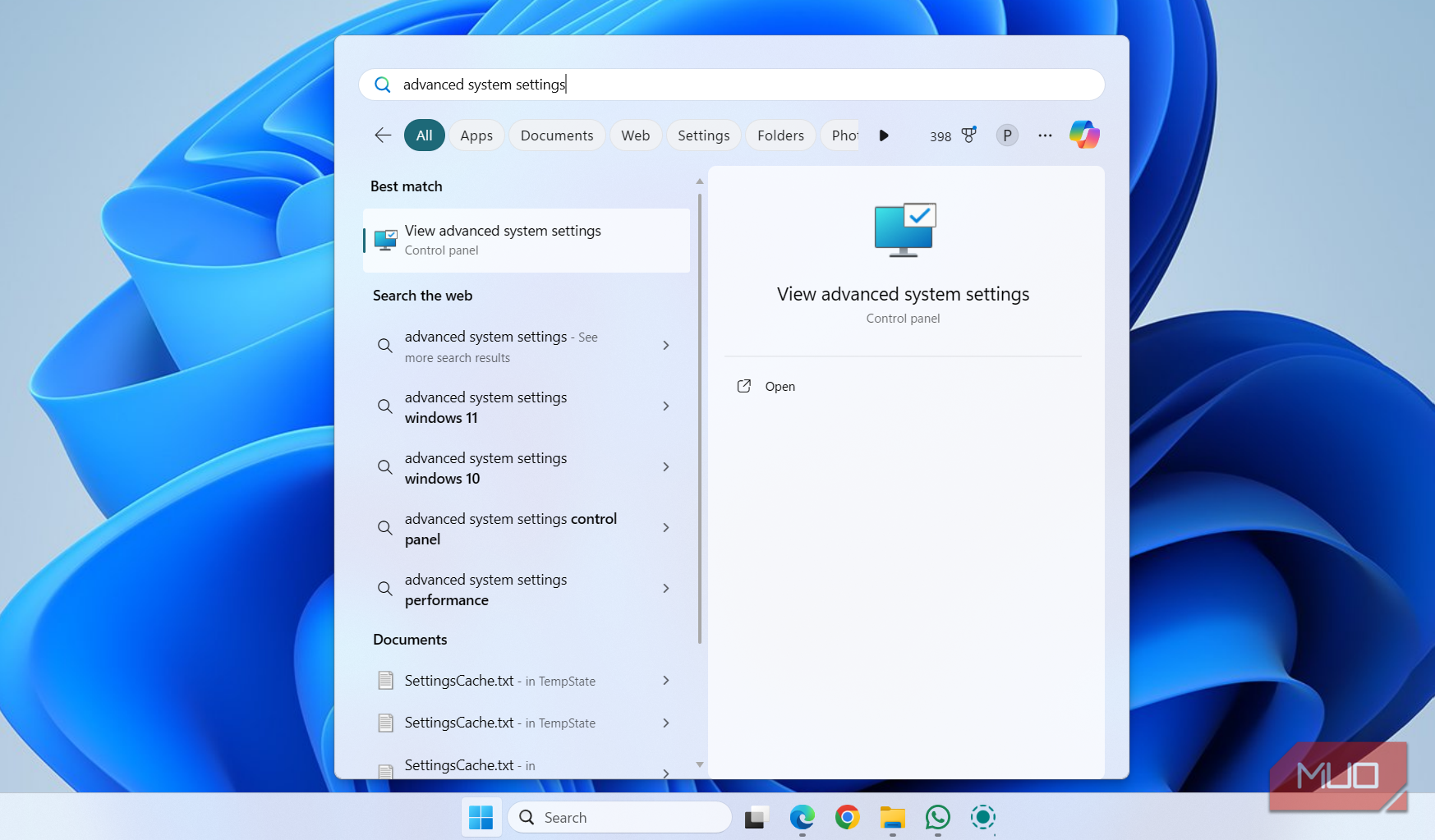Image resolution: width=1435 pixels, height=840 pixels.
Task: Open the three-dots more options menu
Action: click(1045, 135)
